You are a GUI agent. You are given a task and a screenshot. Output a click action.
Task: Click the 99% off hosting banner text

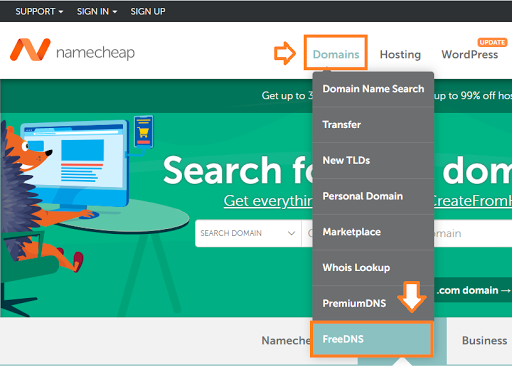[x=473, y=96]
